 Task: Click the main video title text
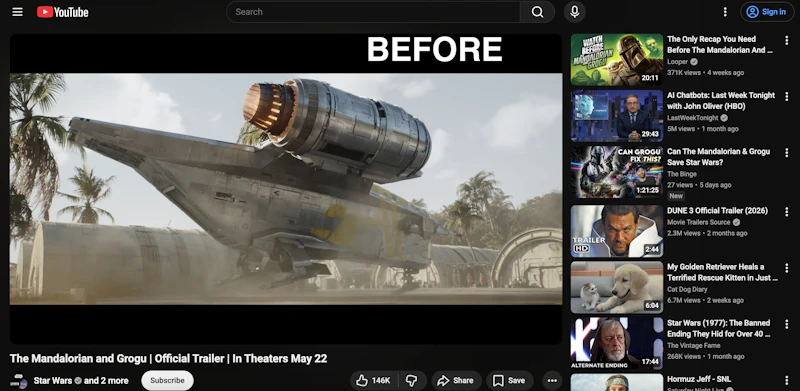tap(168, 358)
